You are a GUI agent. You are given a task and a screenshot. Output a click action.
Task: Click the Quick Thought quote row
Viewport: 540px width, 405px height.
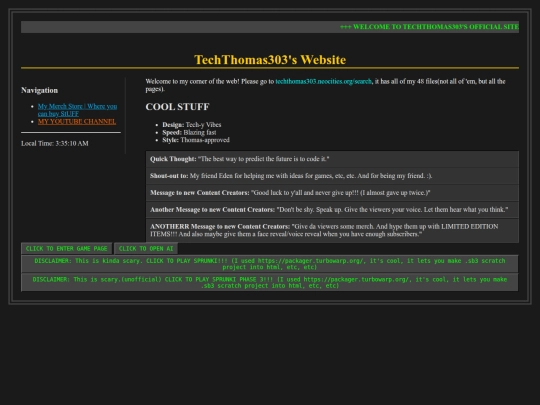[x=332, y=159]
